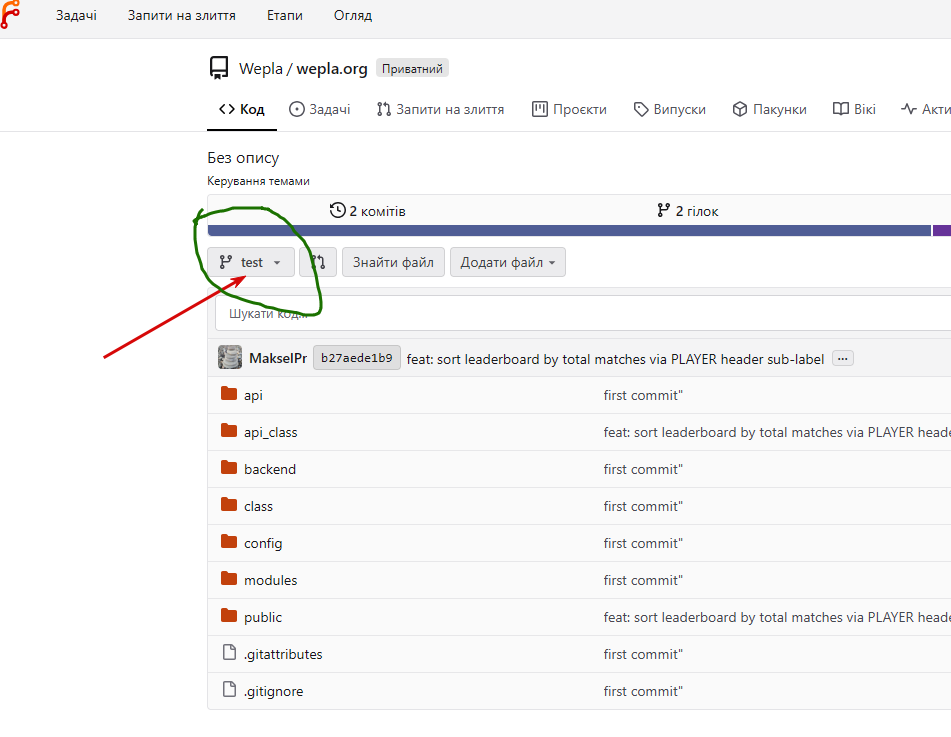The image size is (951, 737).
Task: Open the api folder
Action: pos(253,395)
